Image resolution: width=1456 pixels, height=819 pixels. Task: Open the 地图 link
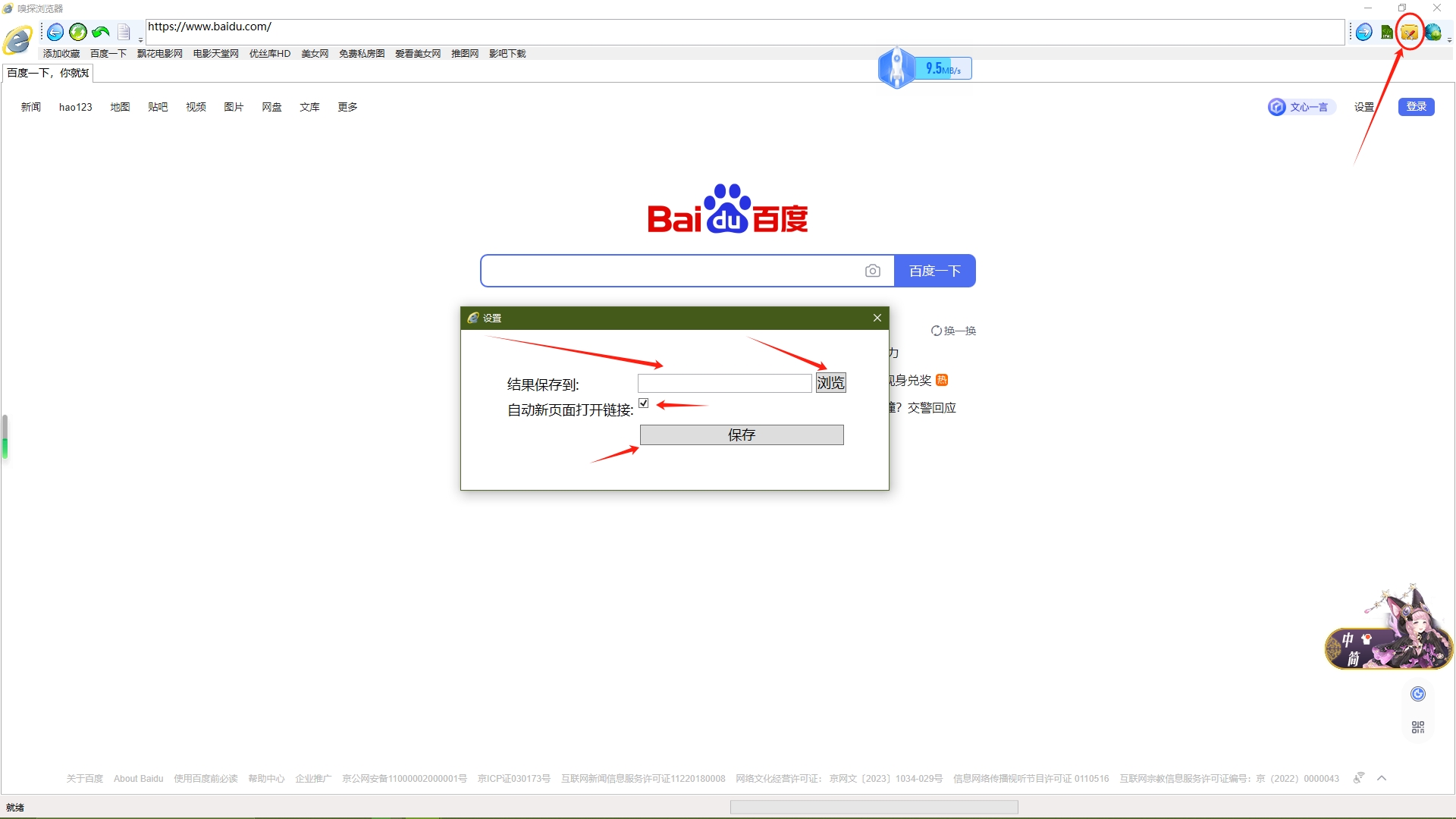click(120, 107)
